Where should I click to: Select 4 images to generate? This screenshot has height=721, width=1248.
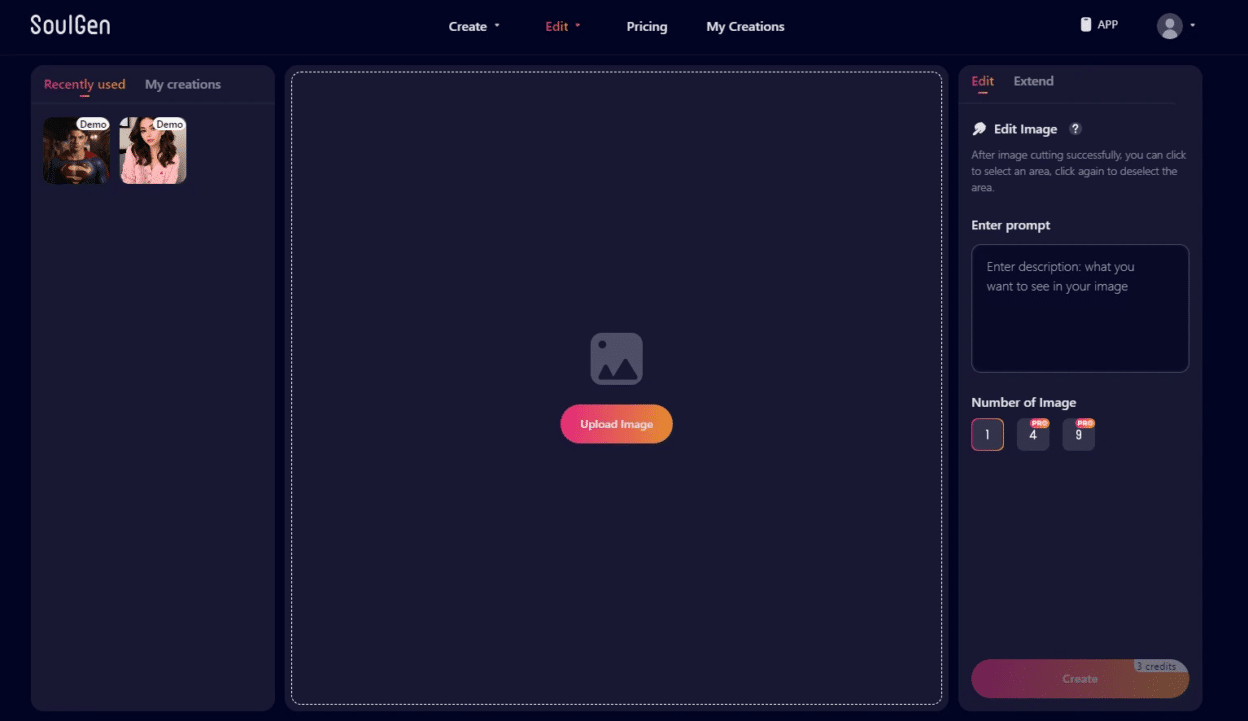[x=1033, y=435]
